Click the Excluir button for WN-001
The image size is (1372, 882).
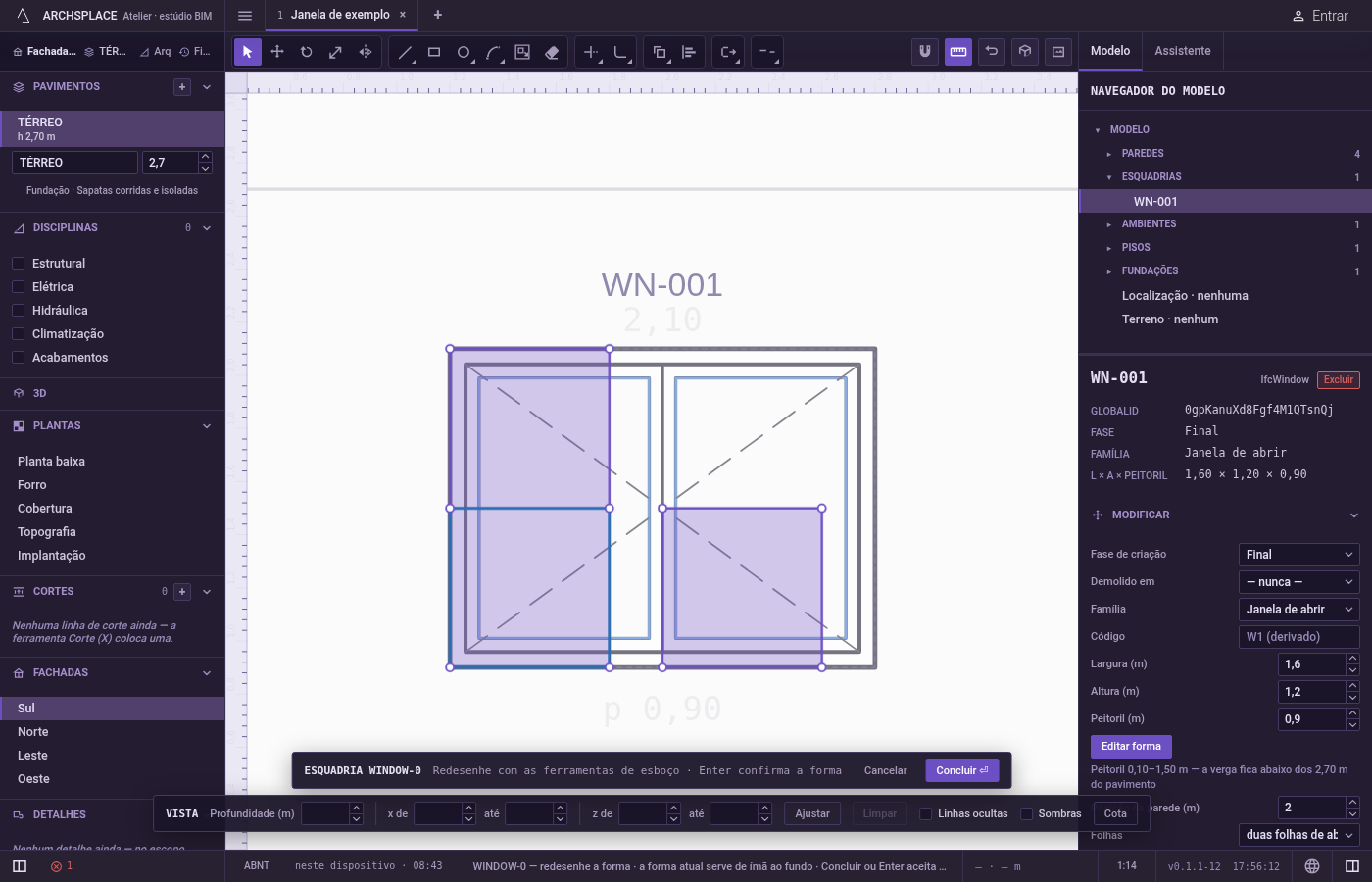[1338, 380]
